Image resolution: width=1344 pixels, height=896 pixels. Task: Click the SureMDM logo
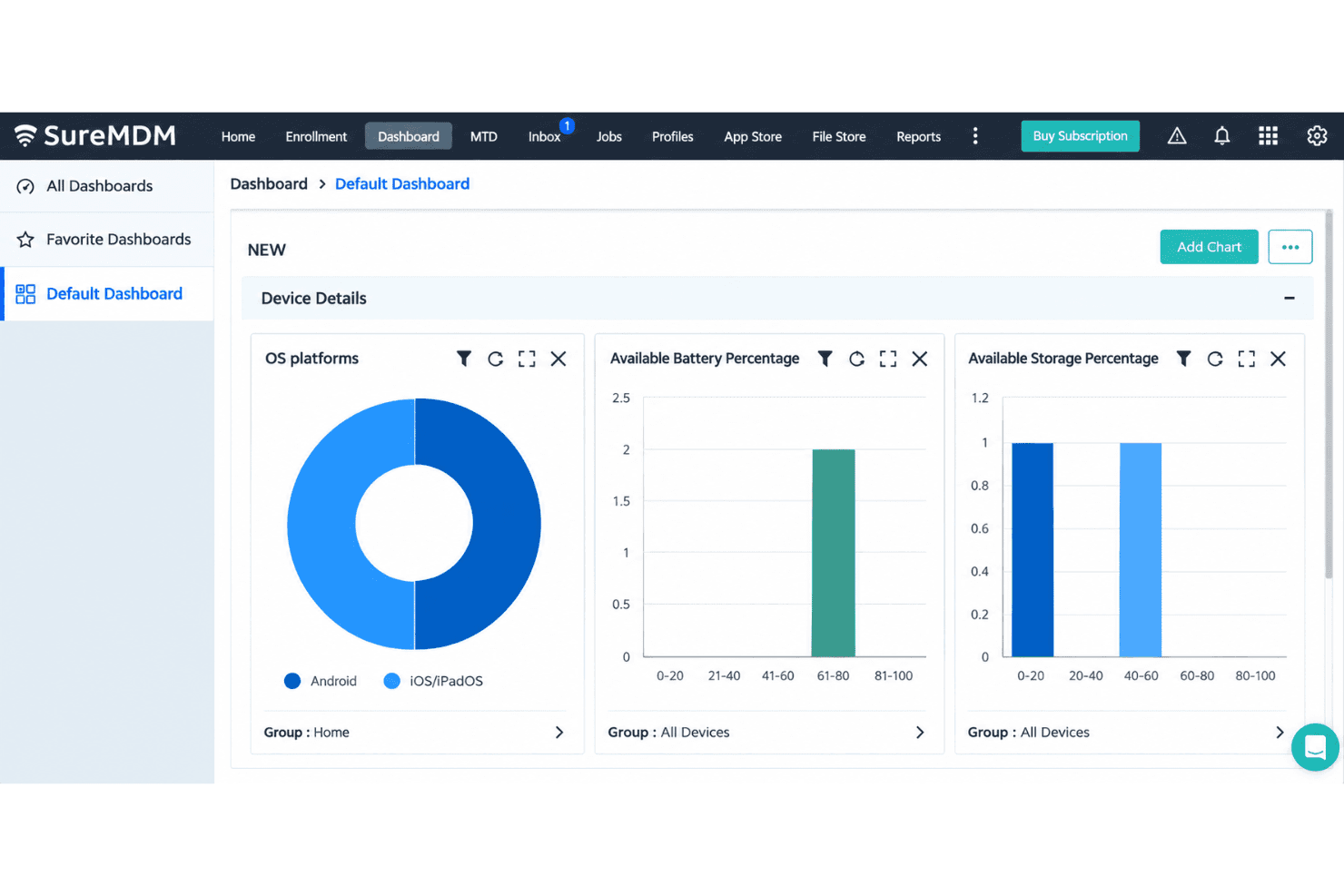95,136
